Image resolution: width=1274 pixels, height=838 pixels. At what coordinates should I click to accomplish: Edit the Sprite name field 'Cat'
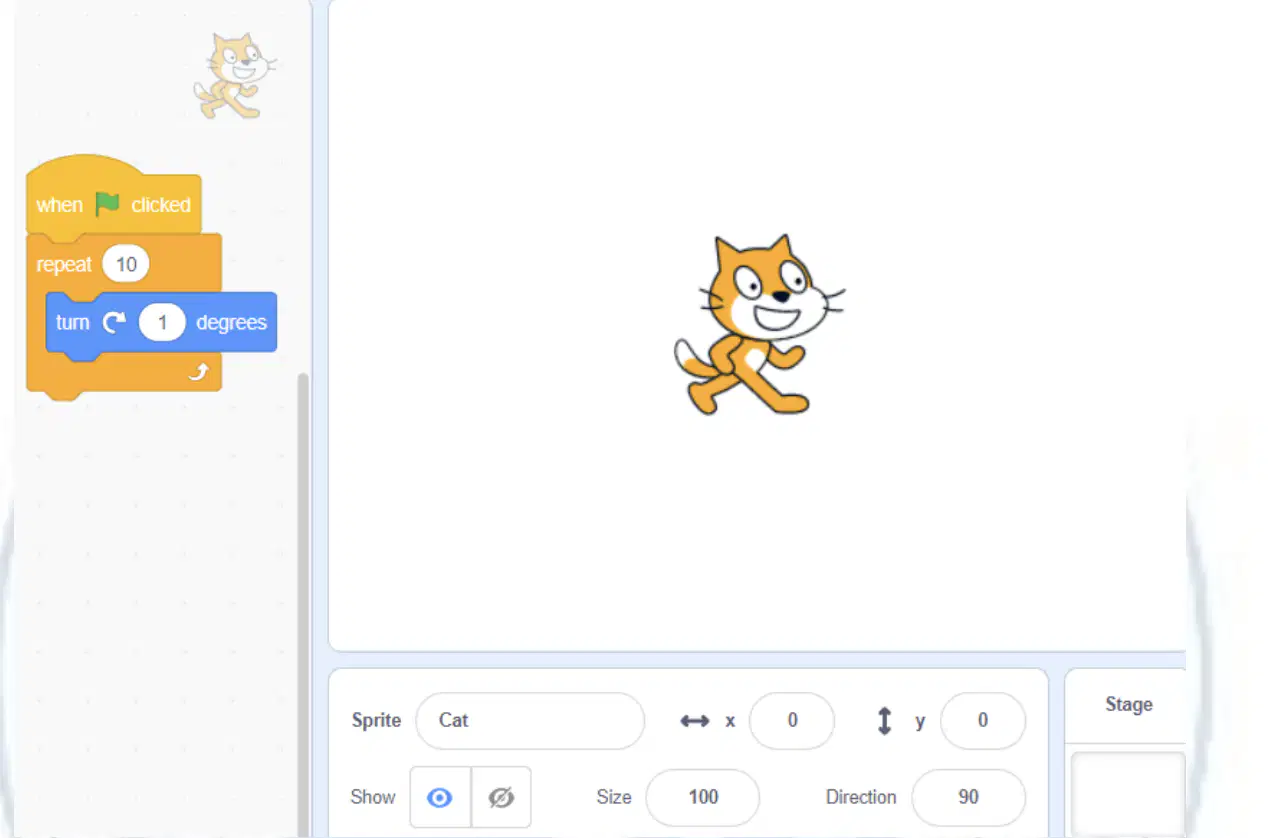530,720
